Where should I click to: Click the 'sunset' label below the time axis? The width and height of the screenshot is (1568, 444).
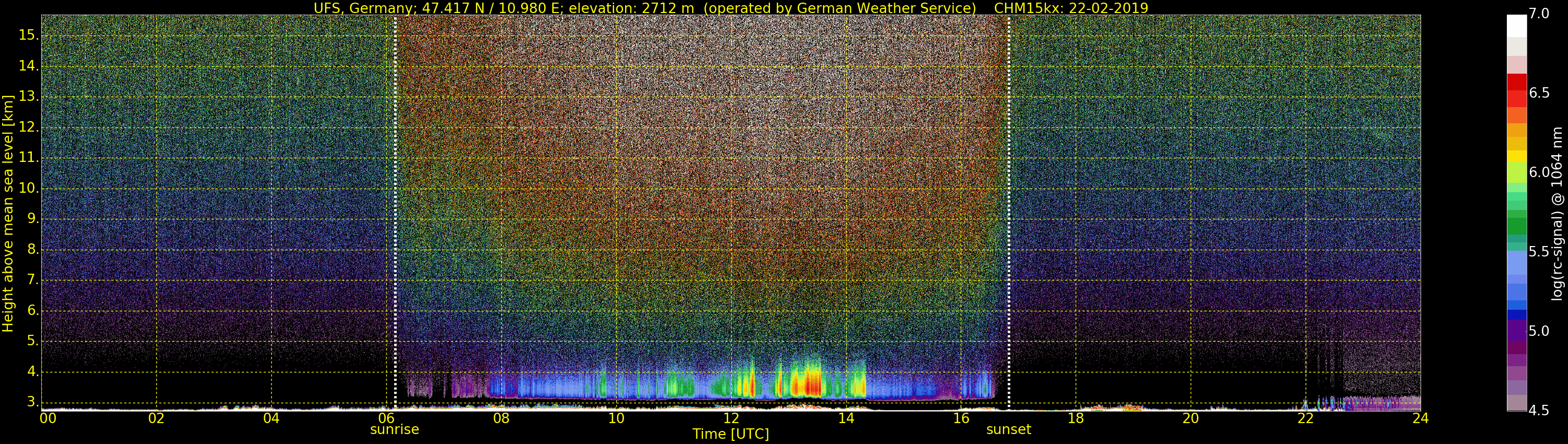[x=1009, y=429]
